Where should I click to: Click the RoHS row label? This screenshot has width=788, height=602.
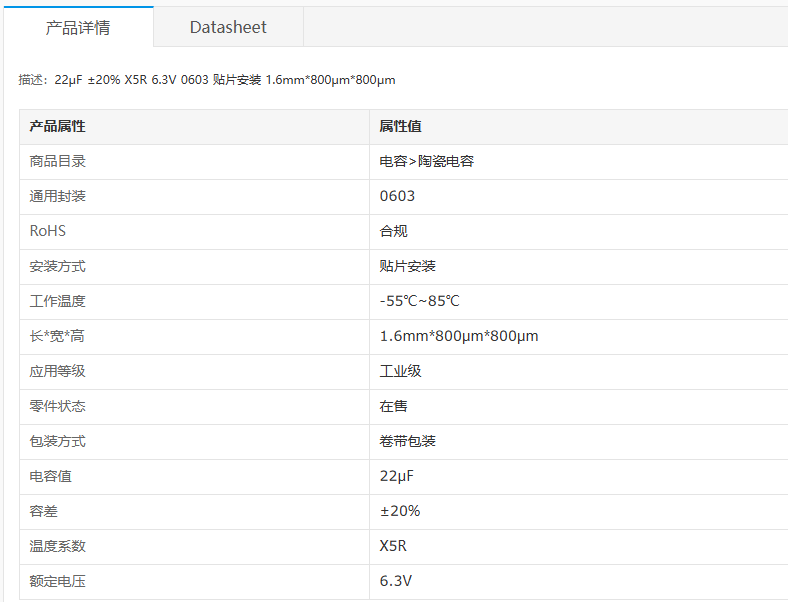48,231
